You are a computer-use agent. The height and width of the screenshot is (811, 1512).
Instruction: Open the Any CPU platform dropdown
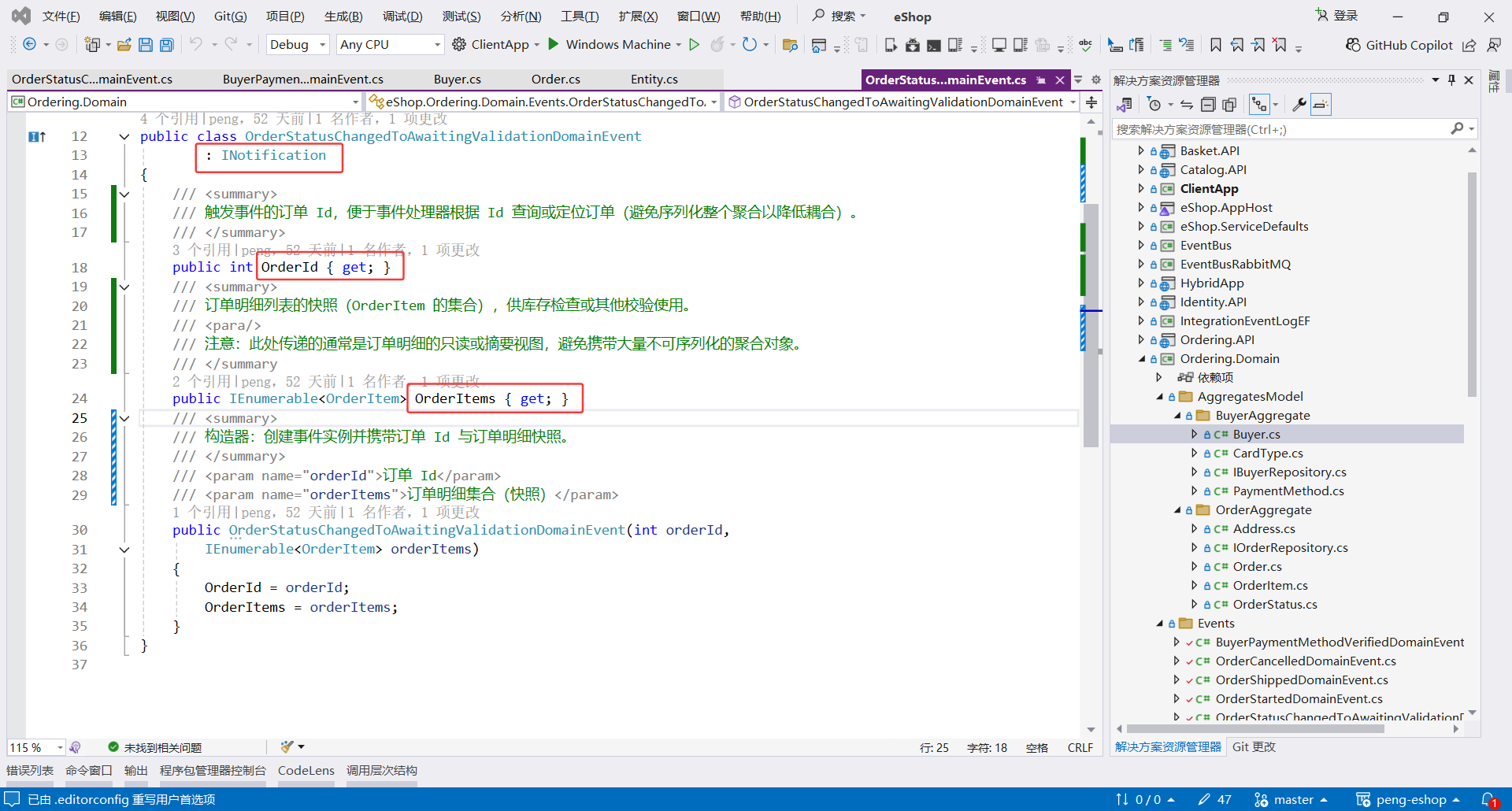pyautogui.click(x=391, y=45)
